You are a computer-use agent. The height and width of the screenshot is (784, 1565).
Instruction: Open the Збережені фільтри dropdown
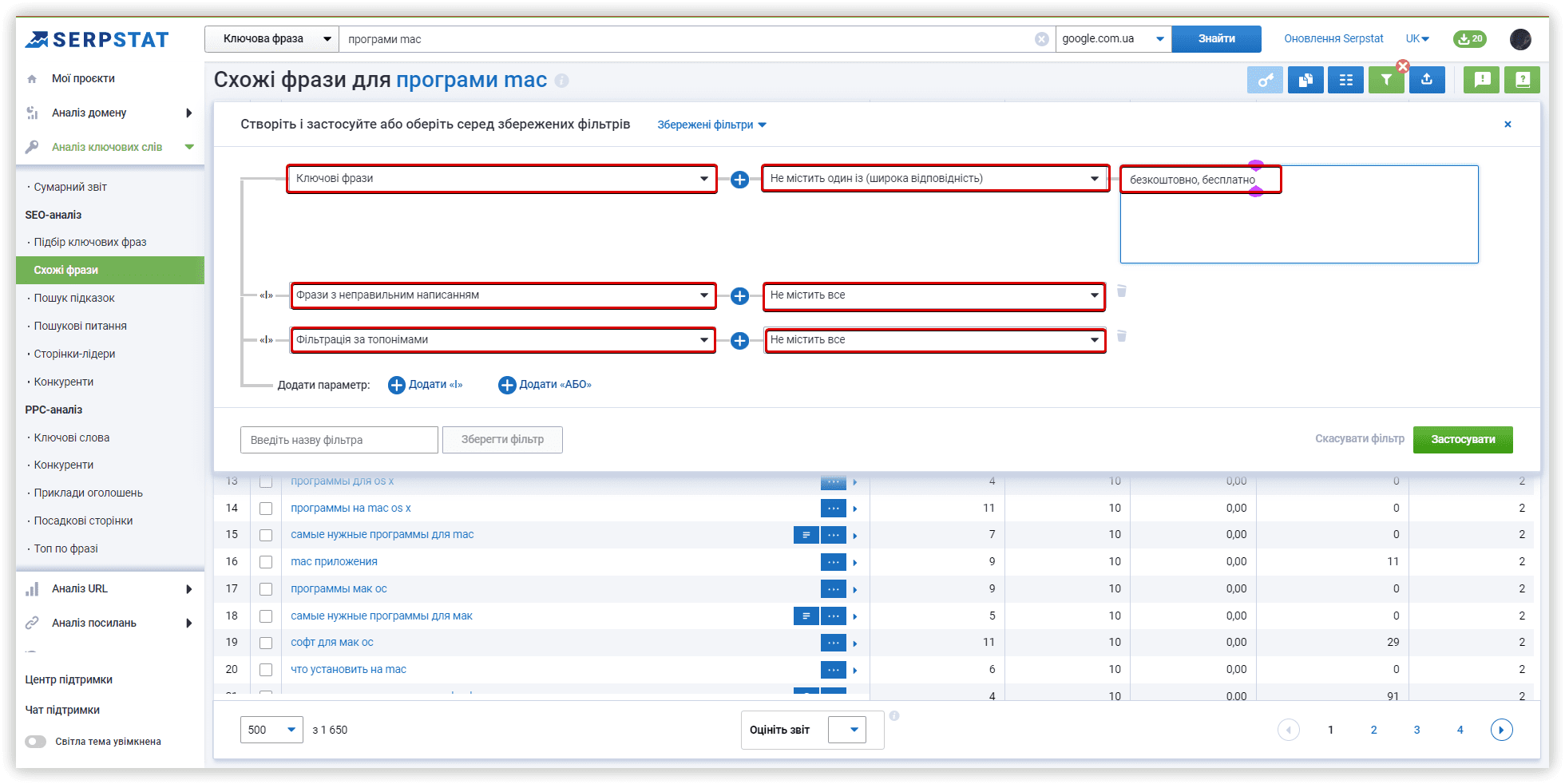pyautogui.click(x=711, y=125)
